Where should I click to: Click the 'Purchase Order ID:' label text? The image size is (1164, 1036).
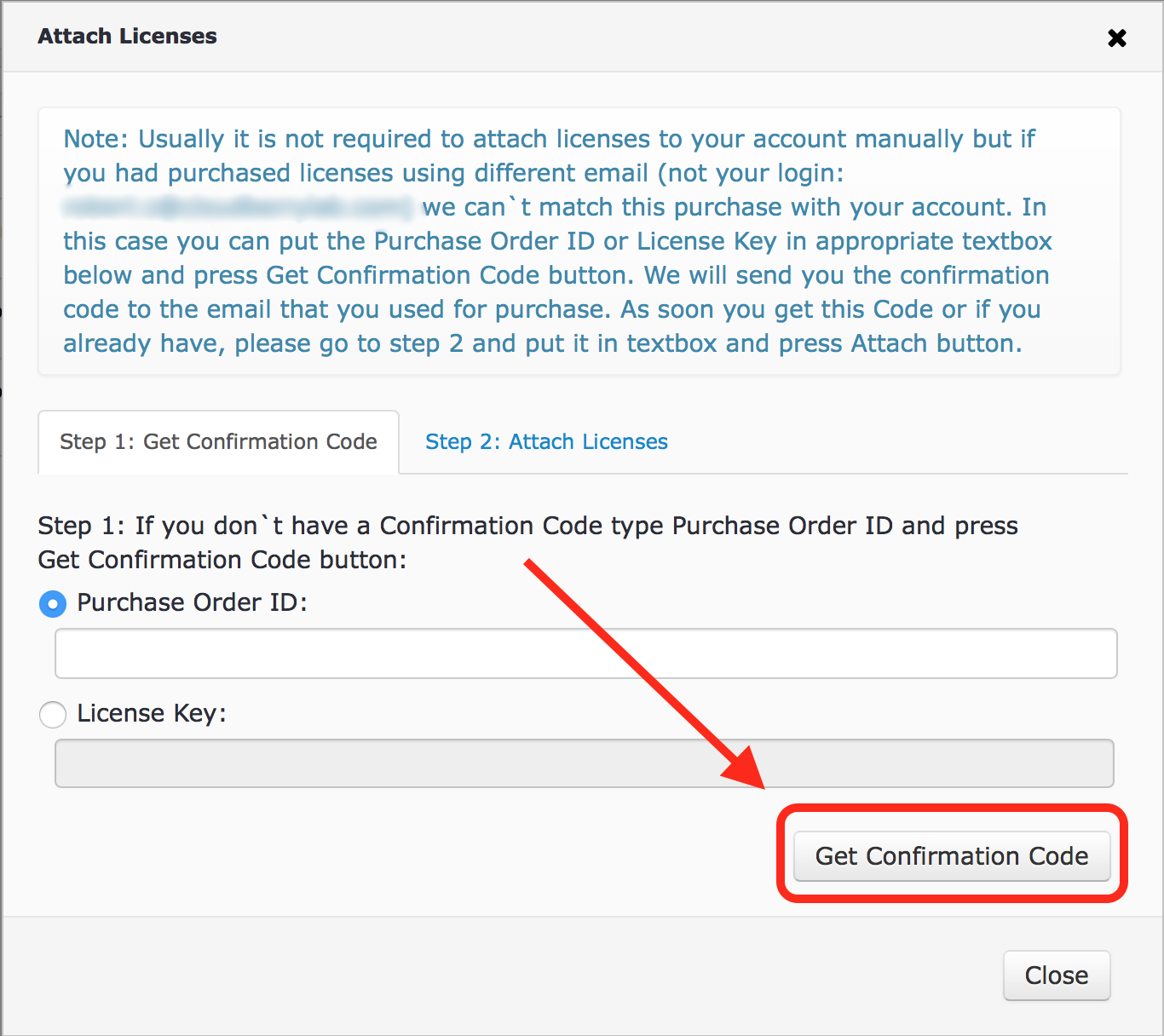pos(192,602)
